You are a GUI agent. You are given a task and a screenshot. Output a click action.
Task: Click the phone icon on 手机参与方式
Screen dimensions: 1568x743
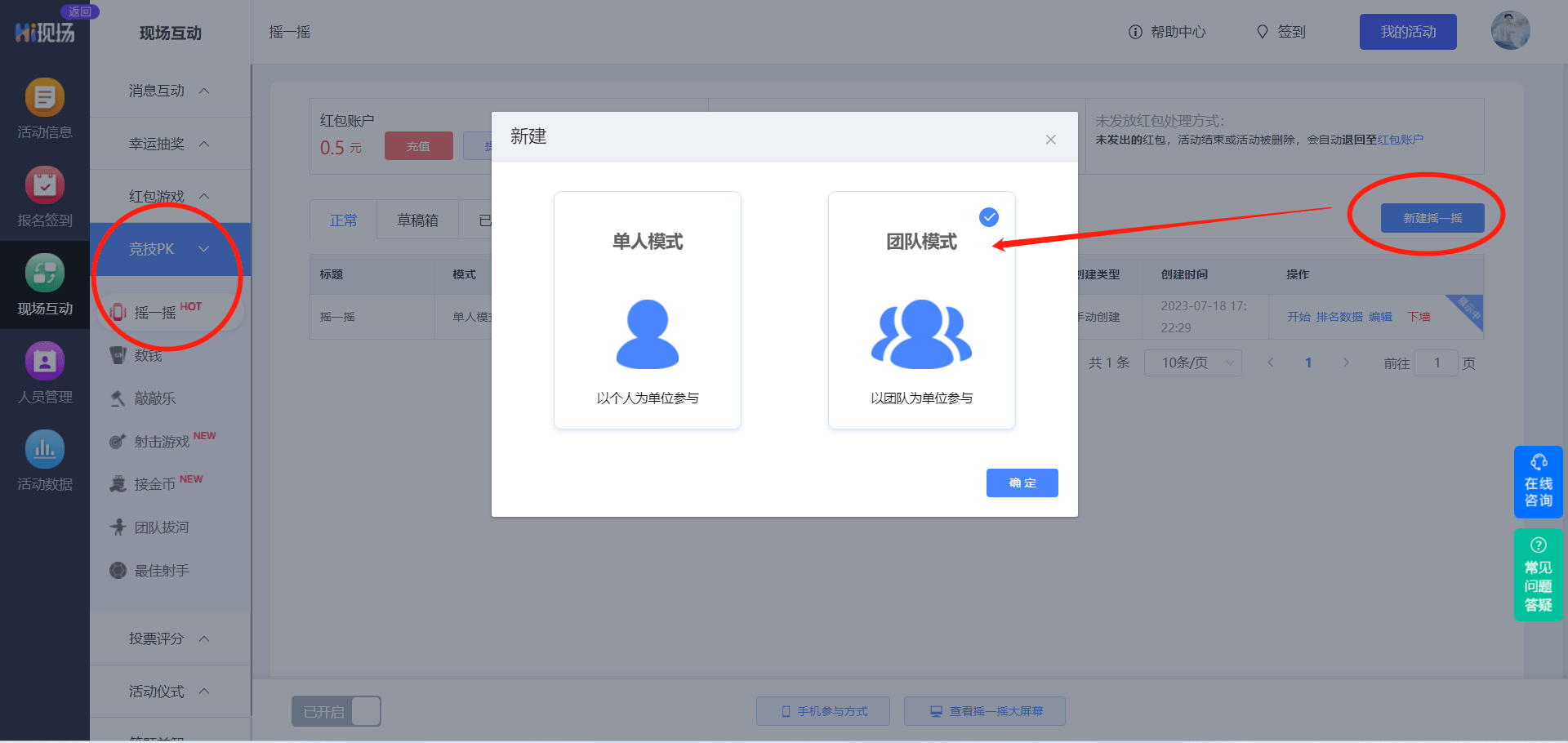tap(786, 711)
